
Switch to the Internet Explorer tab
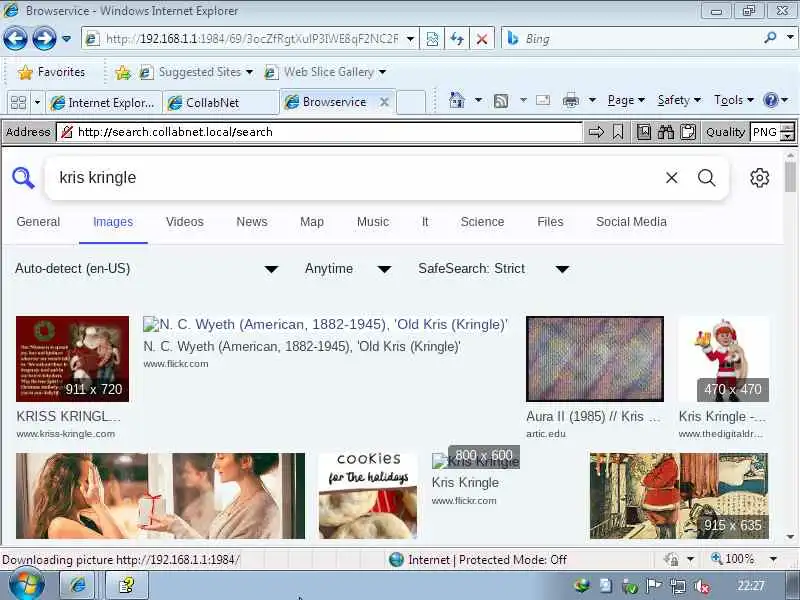[x=104, y=103]
